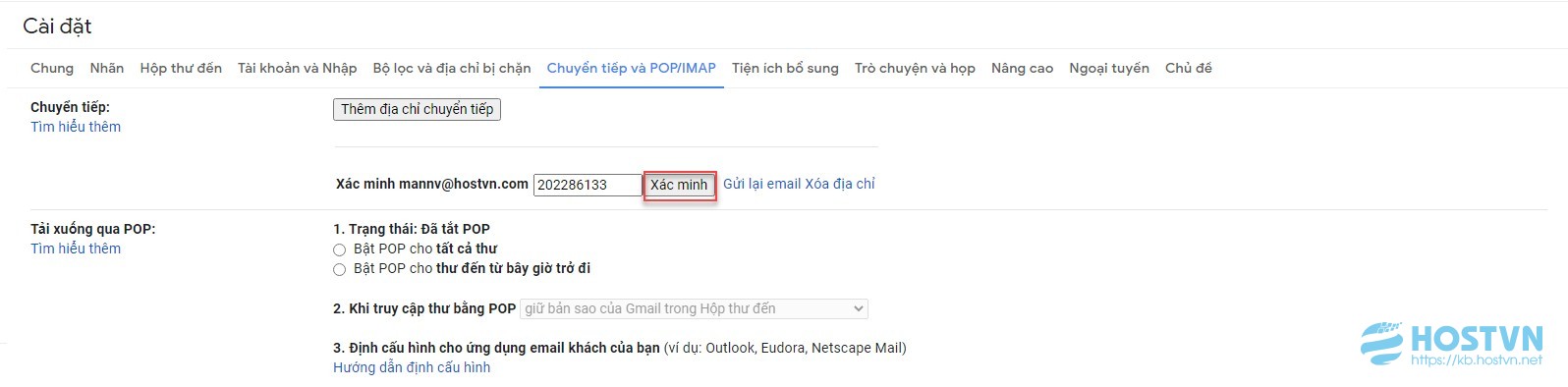Click the Xóa địa chỉ link
1568x387 pixels.
[x=840, y=184]
